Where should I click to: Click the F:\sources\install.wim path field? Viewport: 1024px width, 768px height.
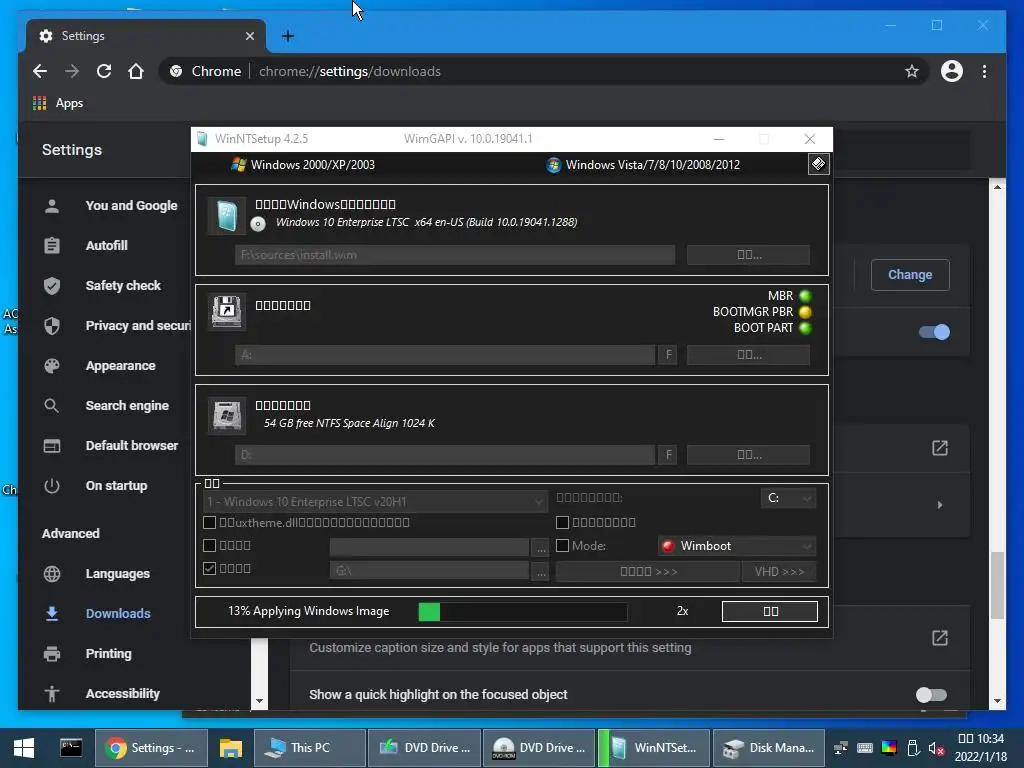455,255
